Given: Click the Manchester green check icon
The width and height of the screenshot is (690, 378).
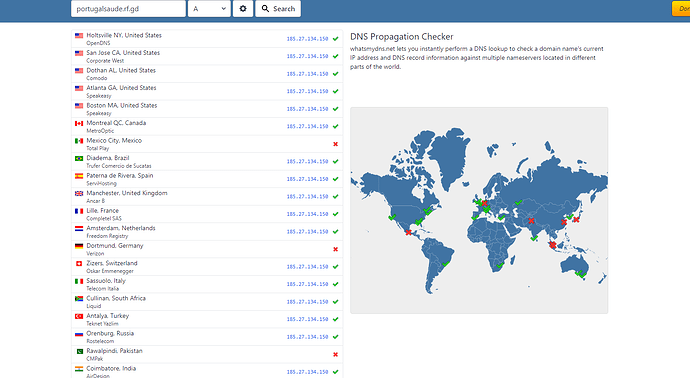Looking at the screenshot, I should pyautogui.click(x=336, y=197).
